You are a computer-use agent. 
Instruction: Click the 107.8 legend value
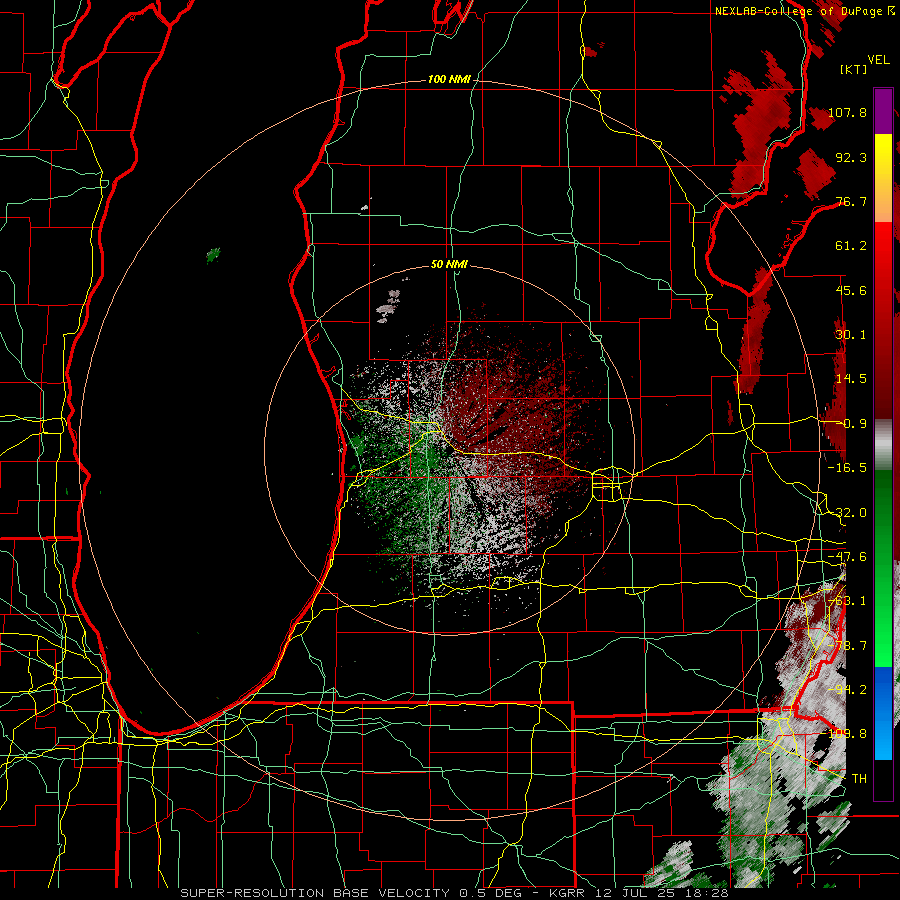click(x=847, y=112)
